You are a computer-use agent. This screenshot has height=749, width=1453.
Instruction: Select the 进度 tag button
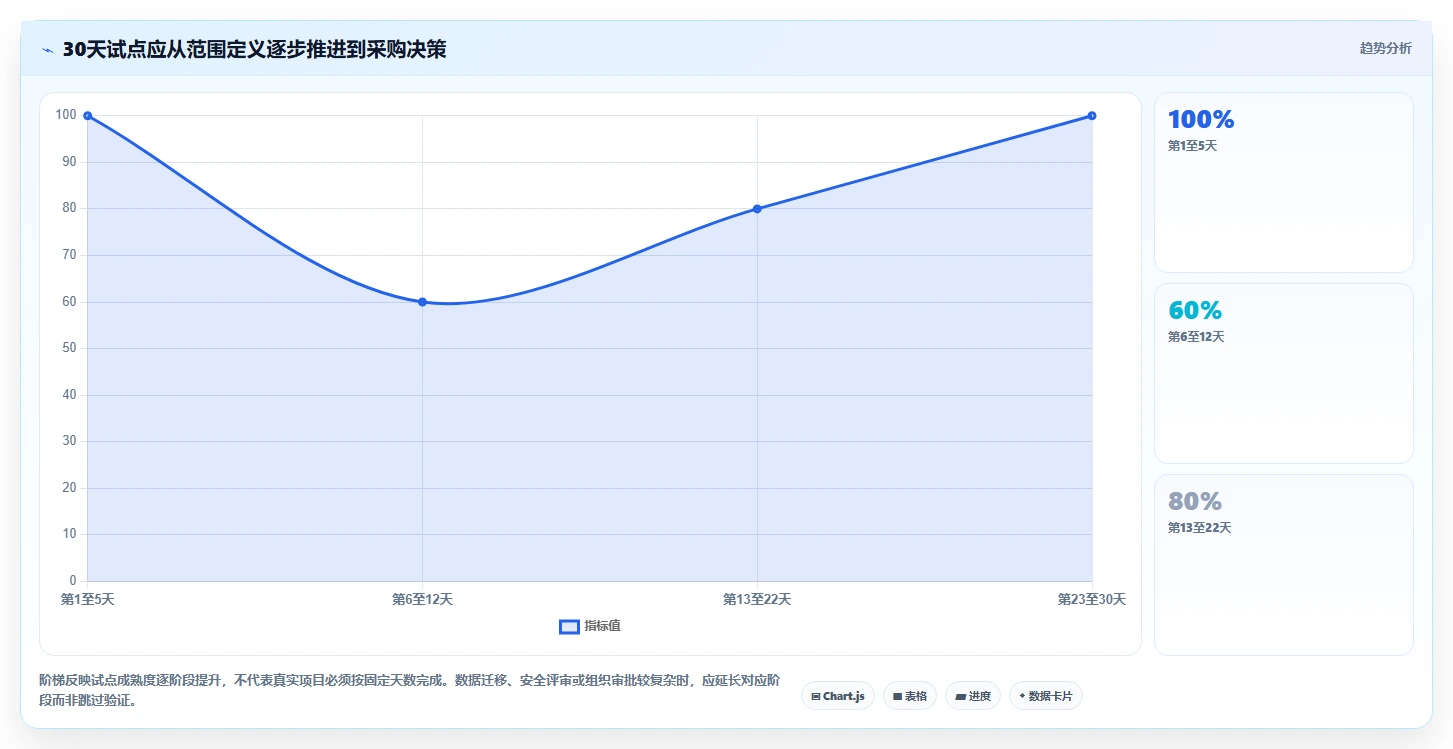pyautogui.click(x=973, y=696)
